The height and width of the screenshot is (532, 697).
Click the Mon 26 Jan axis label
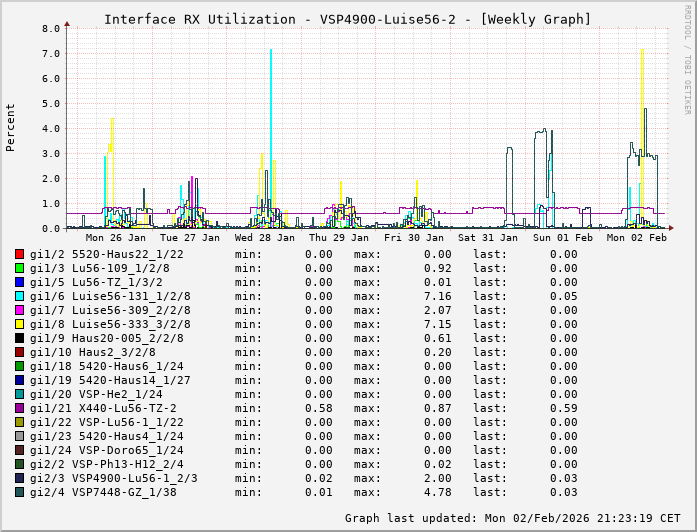coord(116,238)
